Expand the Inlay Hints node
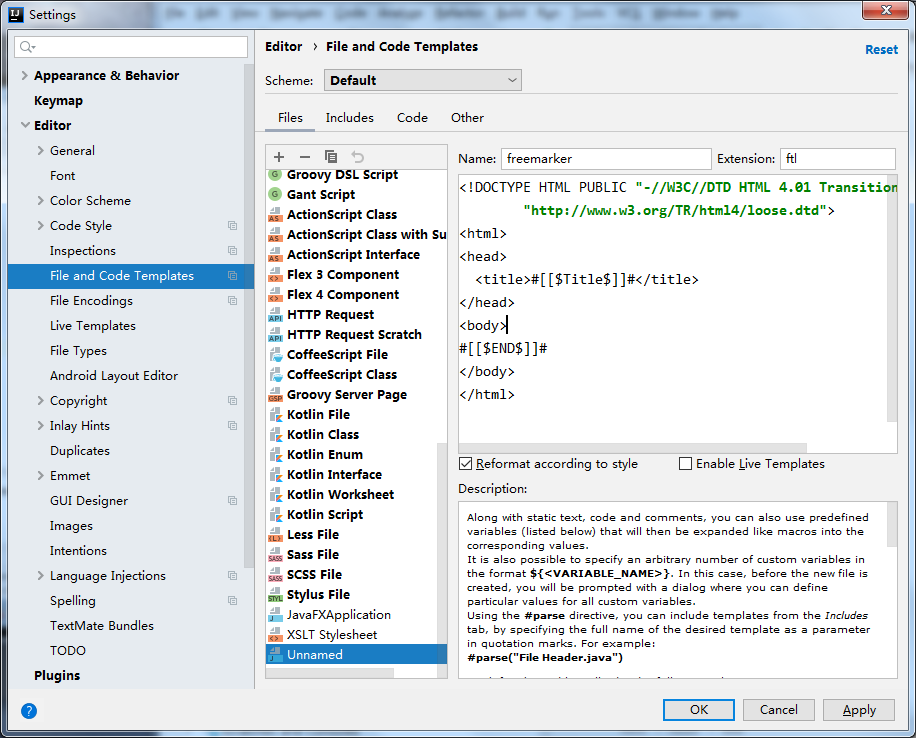The height and width of the screenshot is (738, 916). [40, 425]
